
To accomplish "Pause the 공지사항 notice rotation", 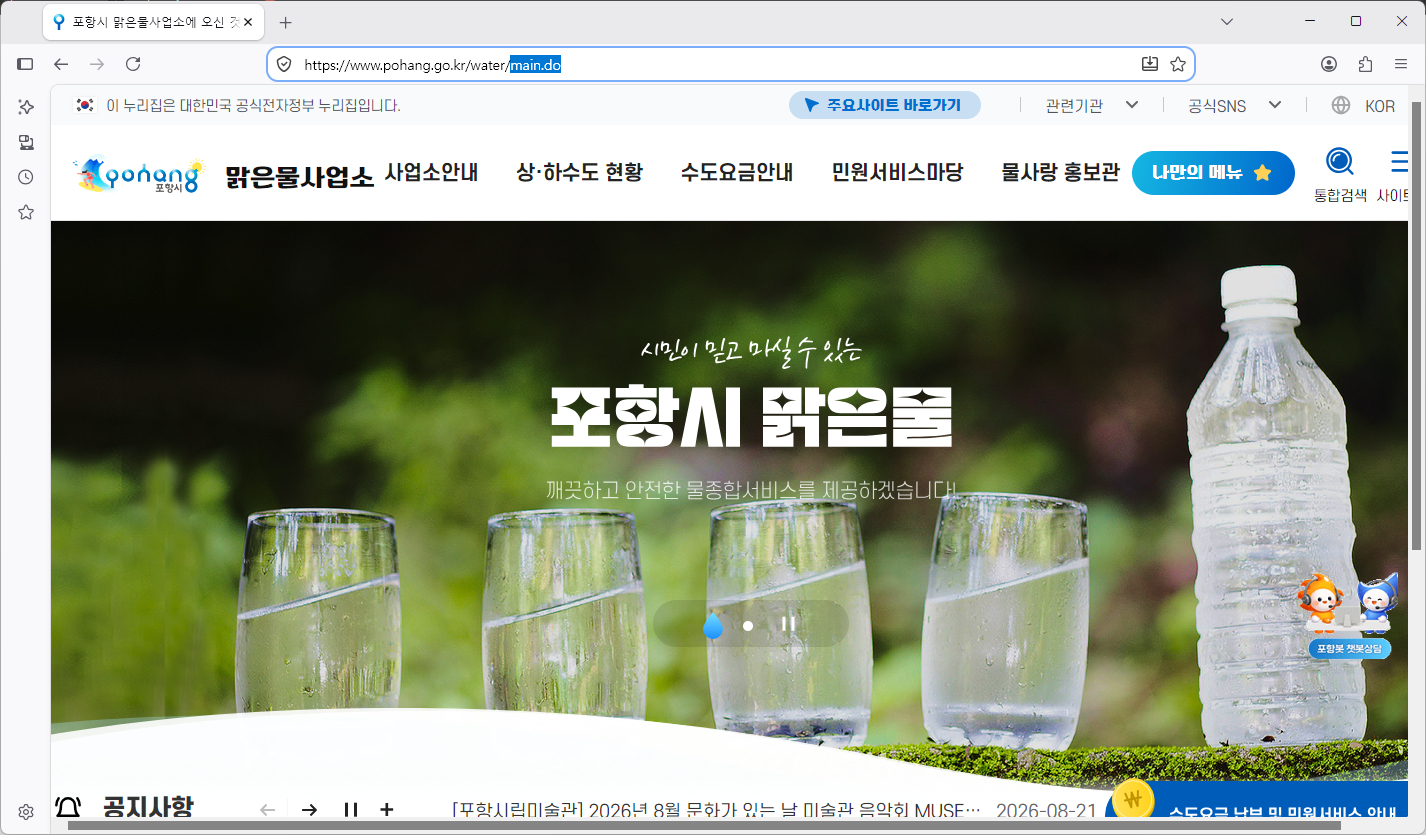I will coord(351,810).
